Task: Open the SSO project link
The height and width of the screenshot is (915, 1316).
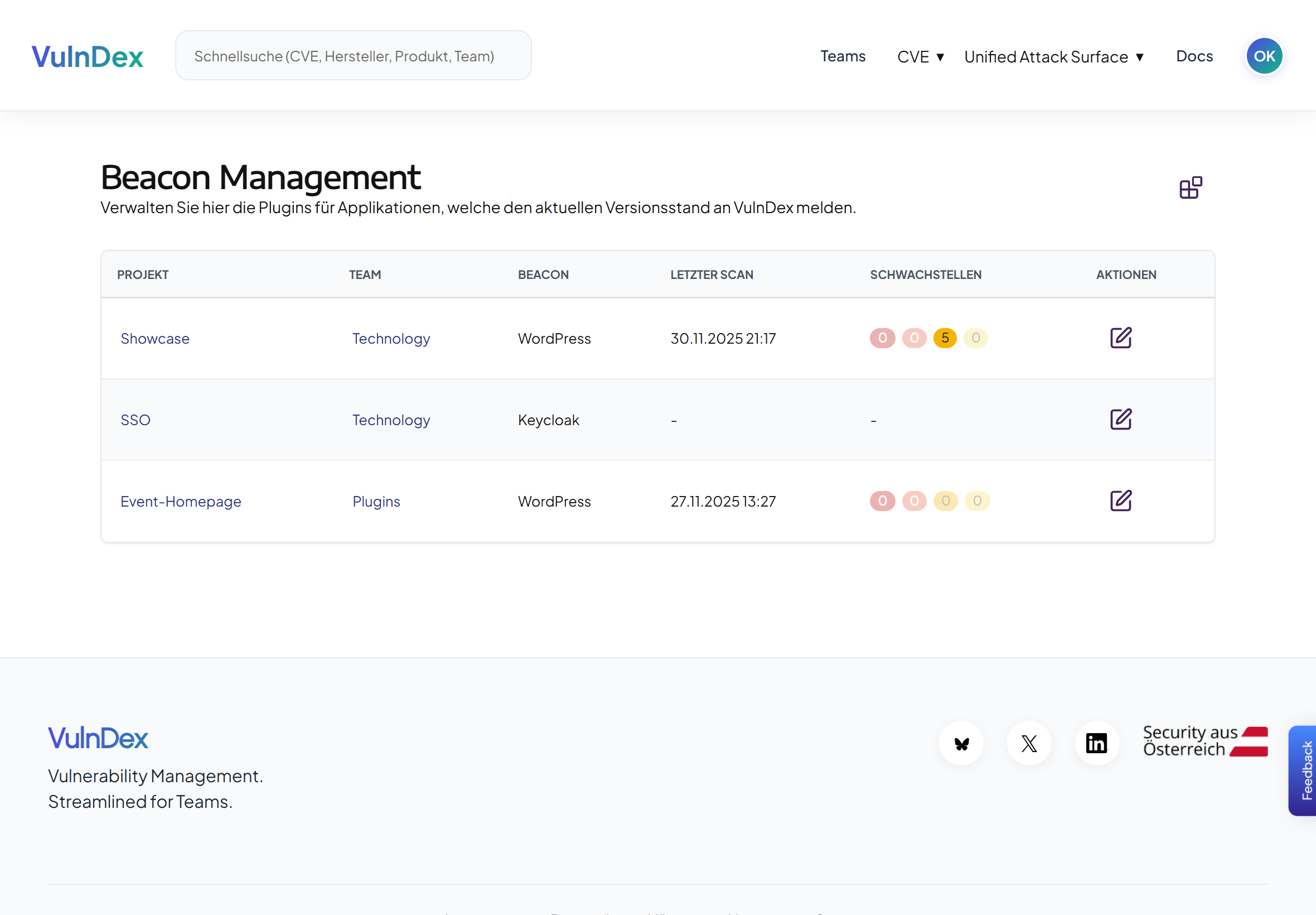Action: click(135, 420)
